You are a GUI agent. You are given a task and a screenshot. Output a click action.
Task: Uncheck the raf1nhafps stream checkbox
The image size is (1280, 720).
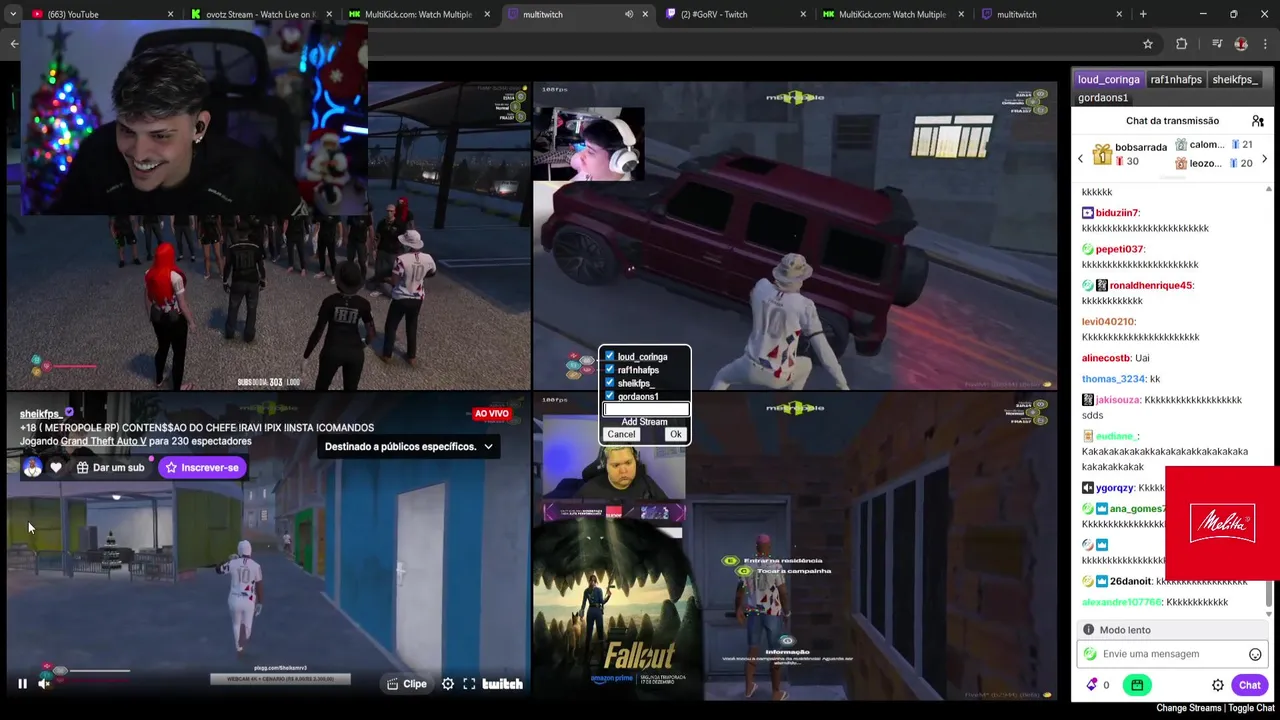[x=609, y=369]
